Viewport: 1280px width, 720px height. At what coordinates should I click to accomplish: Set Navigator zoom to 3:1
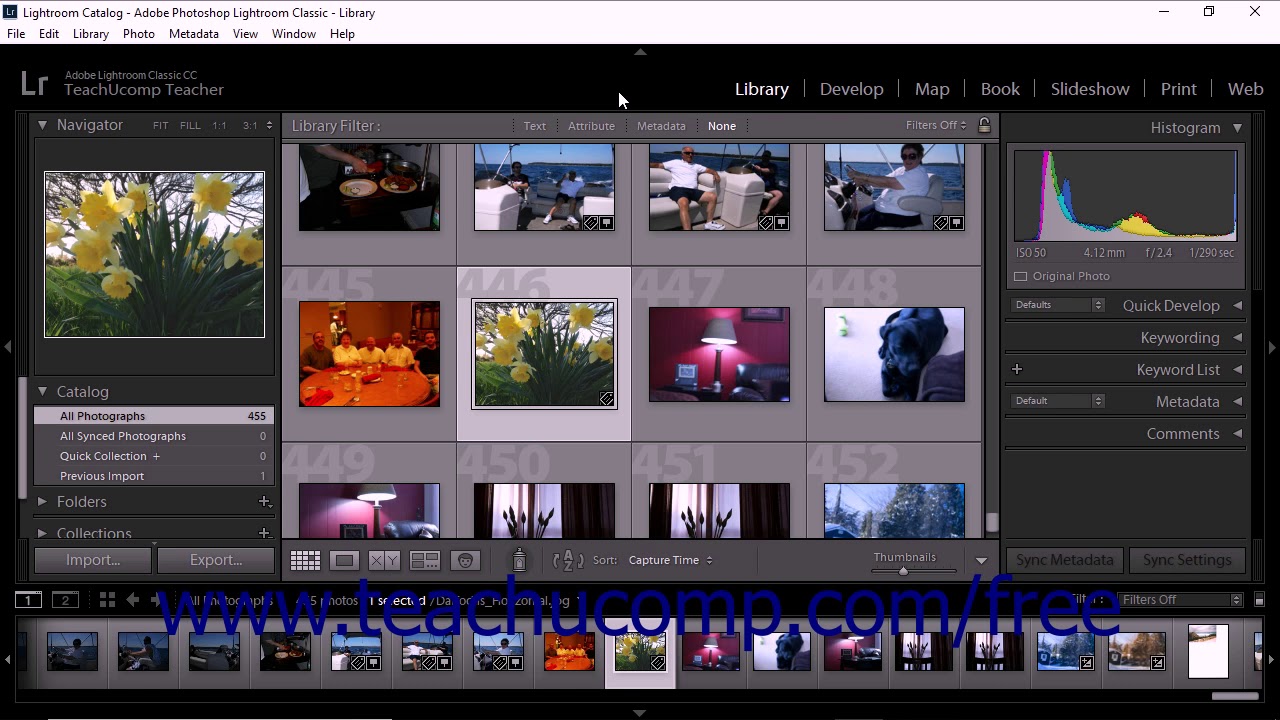coord(250,126)
